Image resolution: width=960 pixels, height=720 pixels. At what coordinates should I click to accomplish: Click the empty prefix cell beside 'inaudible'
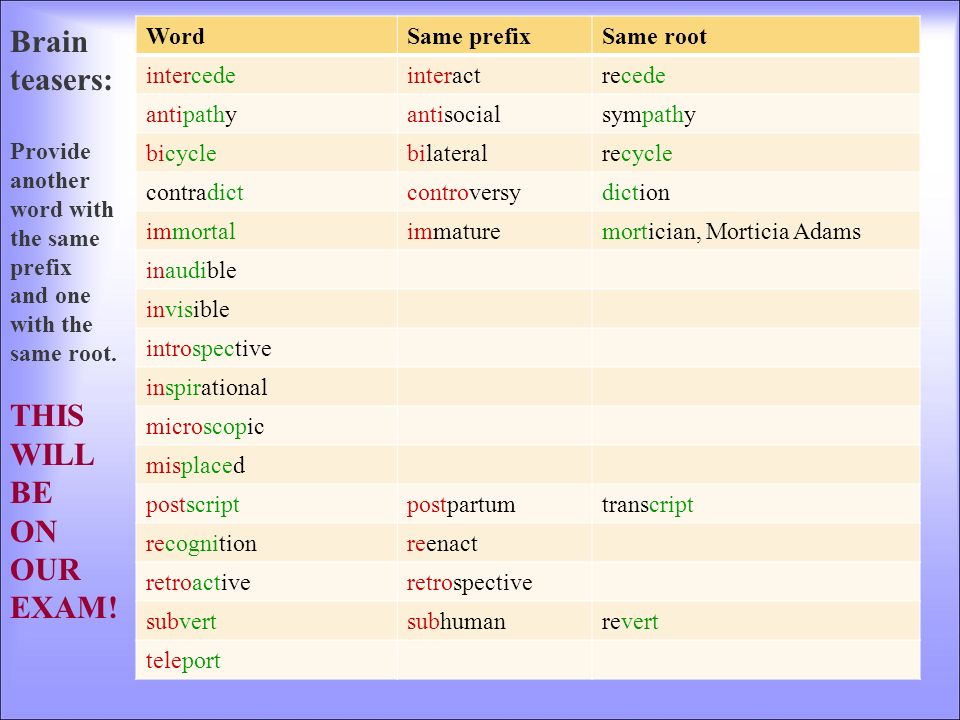(x=495, y=270)
